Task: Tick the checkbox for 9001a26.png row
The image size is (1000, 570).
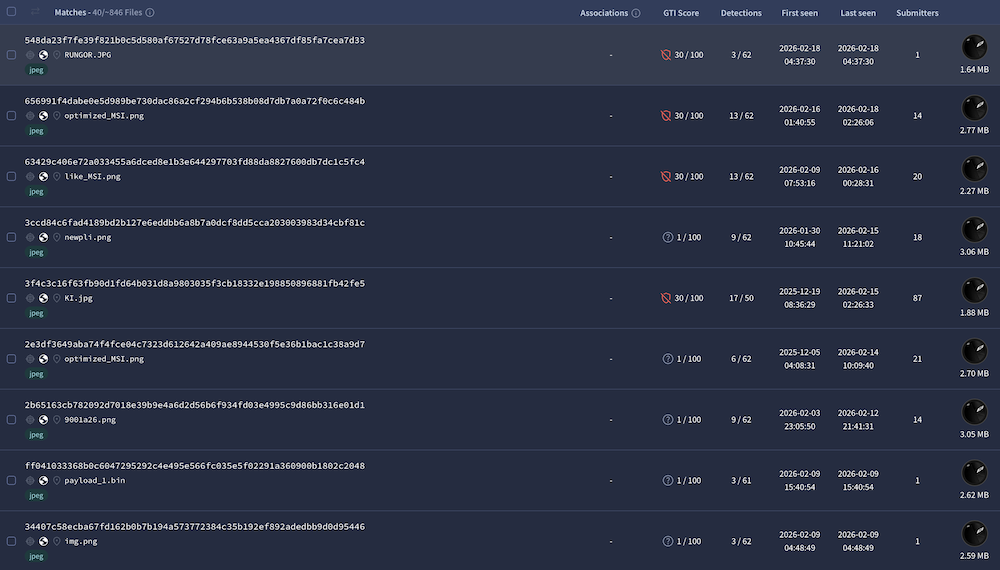Action: pos(12,420)
